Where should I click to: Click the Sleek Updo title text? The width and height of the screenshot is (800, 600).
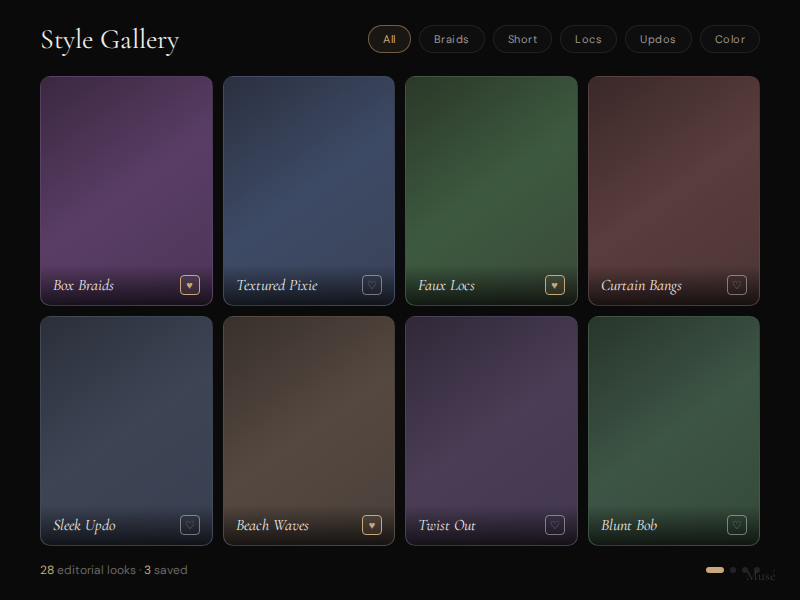[x=85, y=526]
